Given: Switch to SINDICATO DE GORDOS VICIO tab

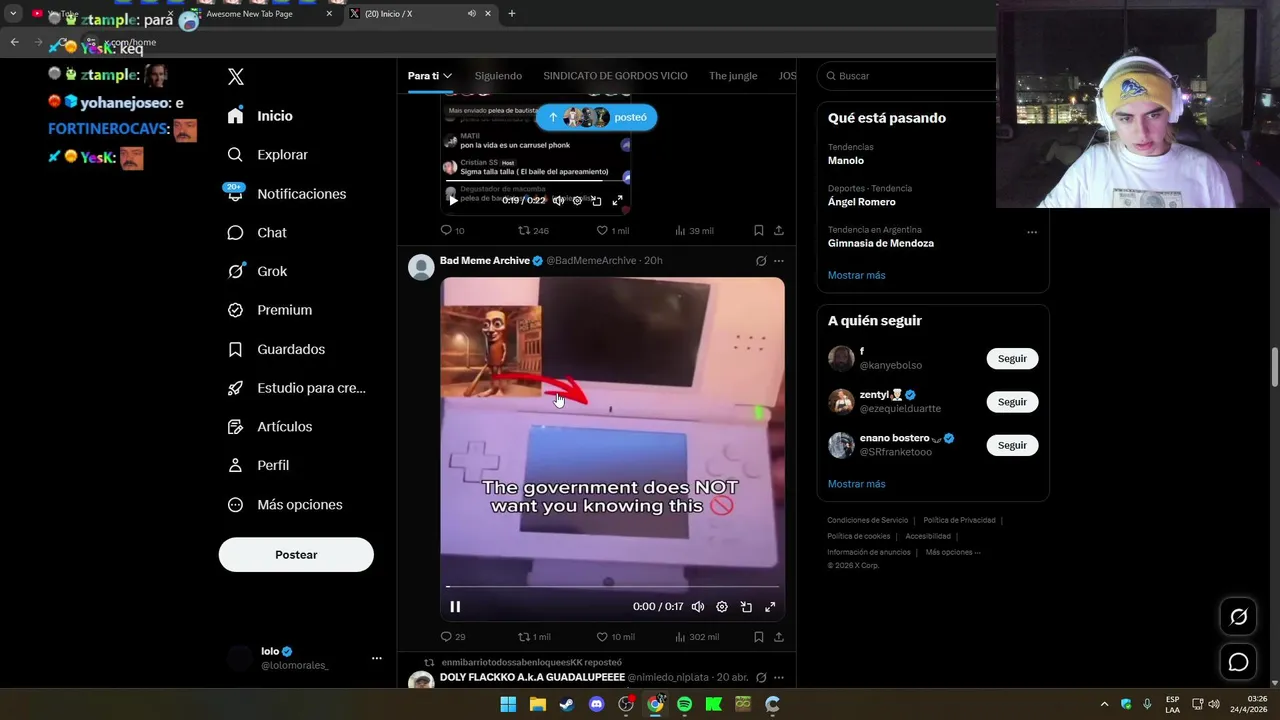Looking at the screenshot, I should (x=615, y=76).
